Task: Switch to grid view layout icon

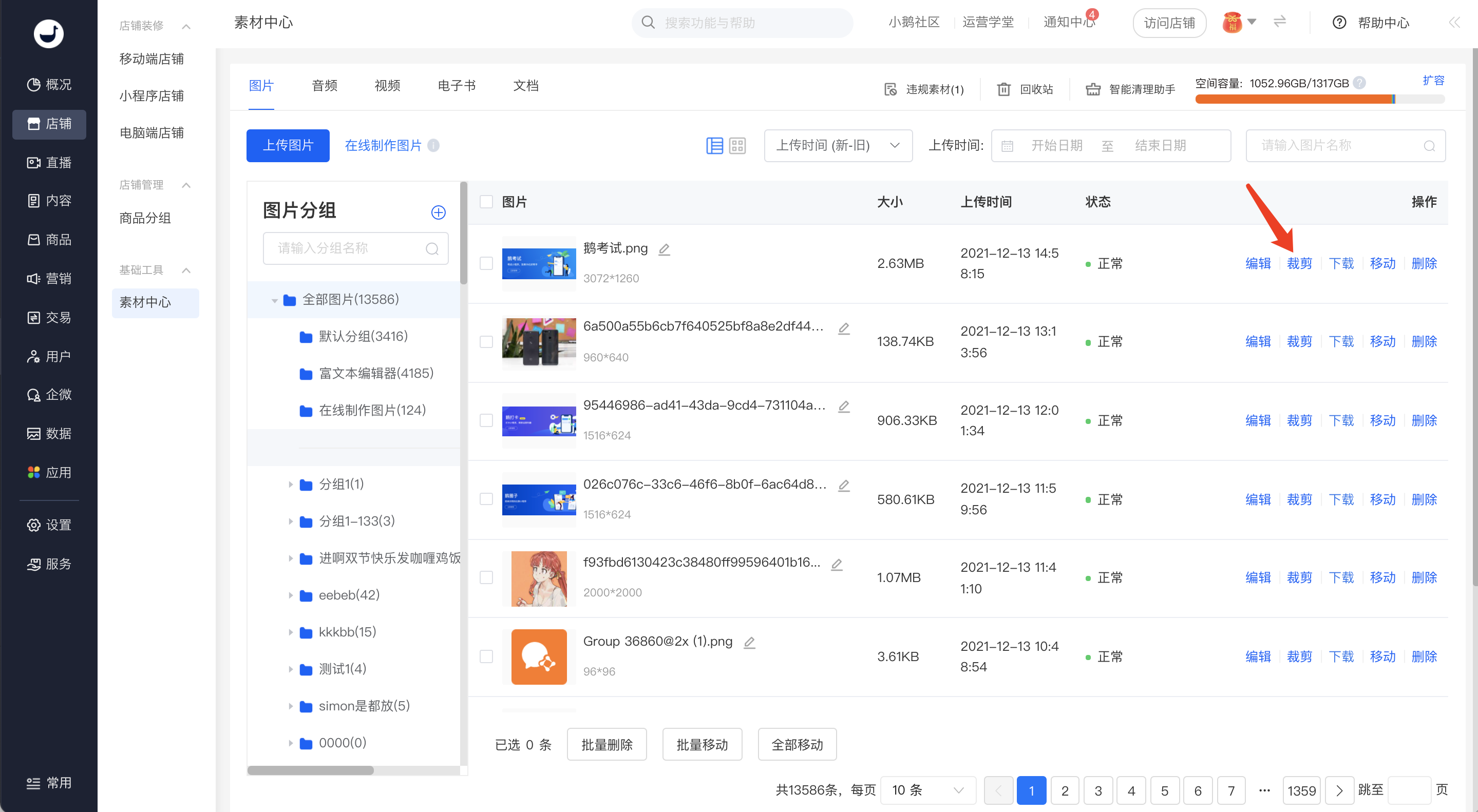Action: coord(737,146)
